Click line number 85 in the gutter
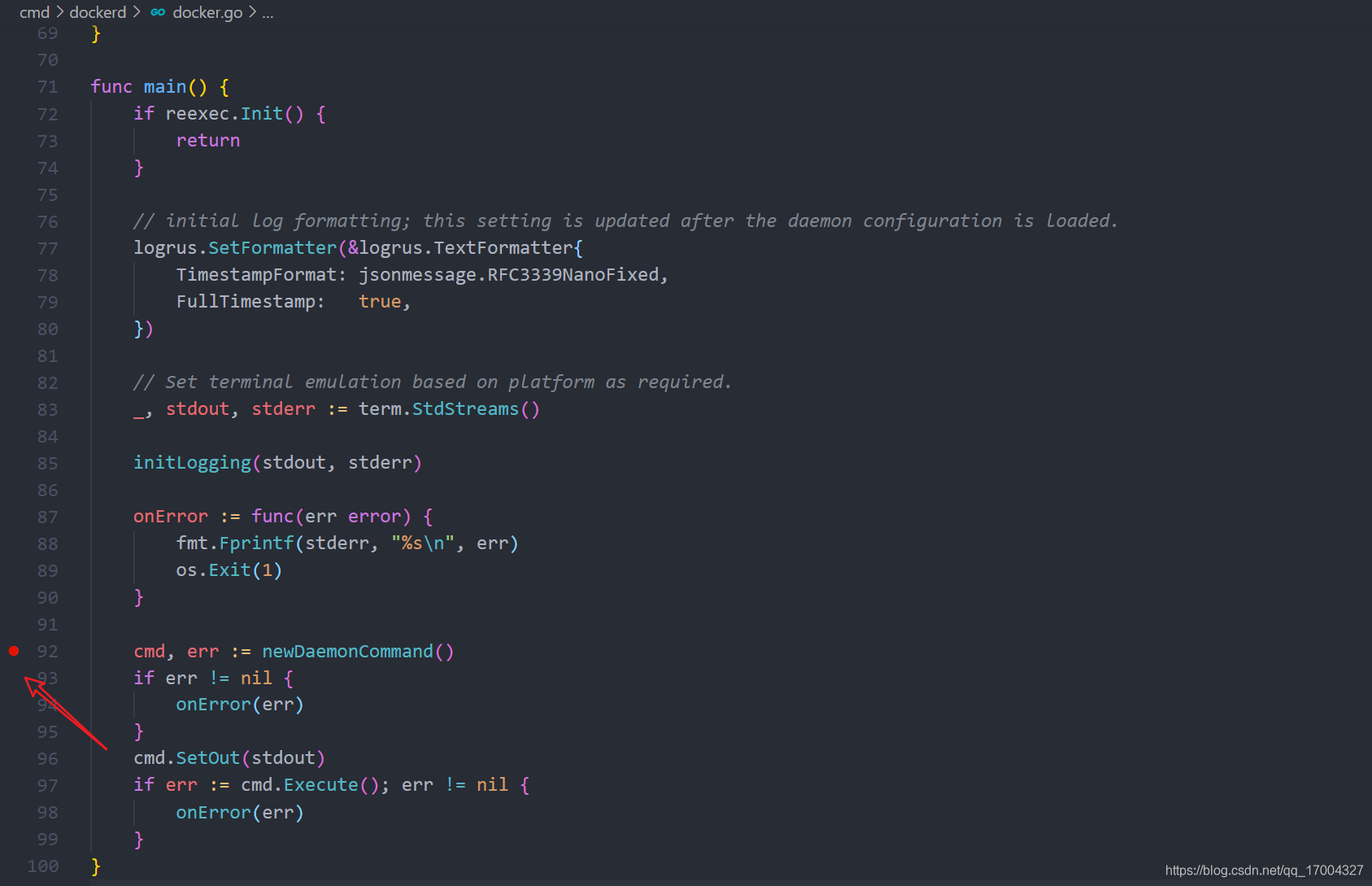Viewport: 1372px width, 886px height. 48,464
